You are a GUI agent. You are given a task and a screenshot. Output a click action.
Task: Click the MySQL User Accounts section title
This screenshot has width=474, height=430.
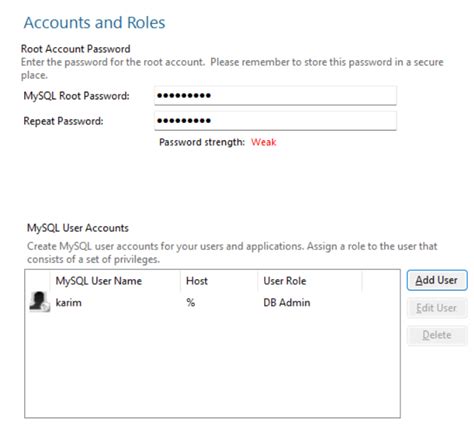click(78, 228)
